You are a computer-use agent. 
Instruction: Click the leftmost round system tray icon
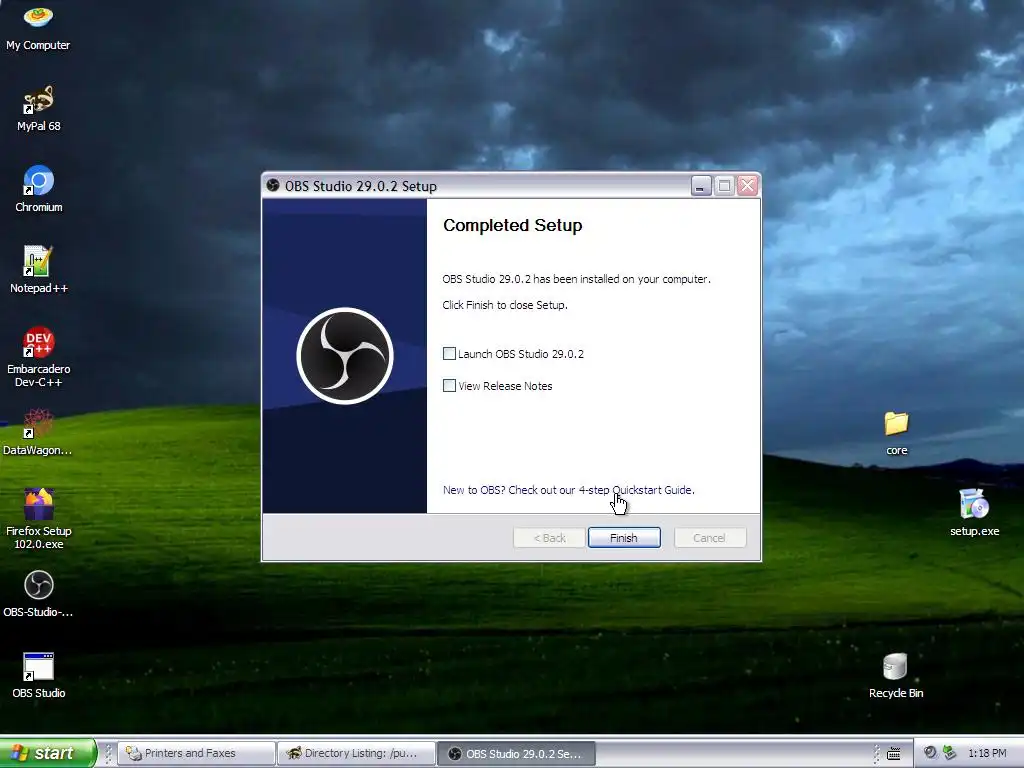(x=930, y=753)
